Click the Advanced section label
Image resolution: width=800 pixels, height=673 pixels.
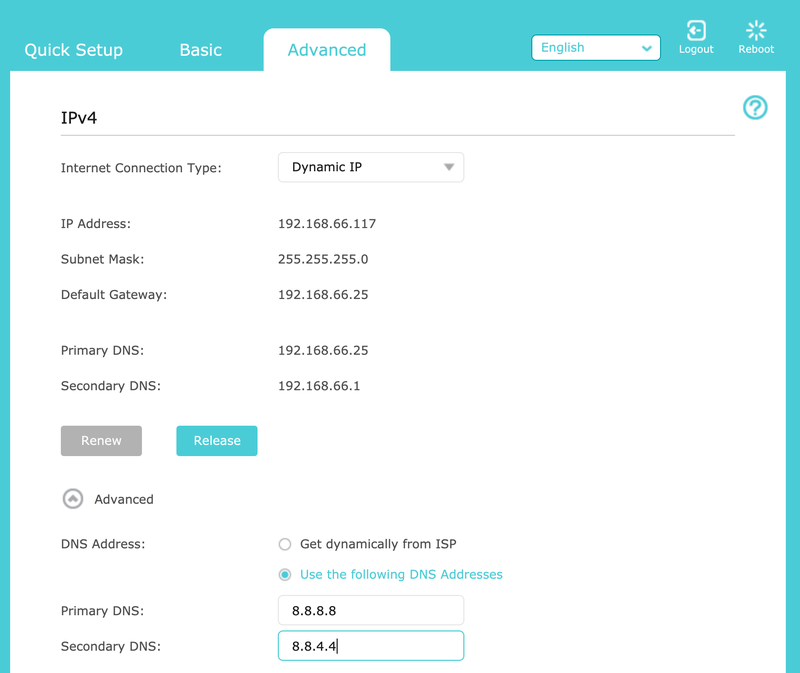pos(124,500)
